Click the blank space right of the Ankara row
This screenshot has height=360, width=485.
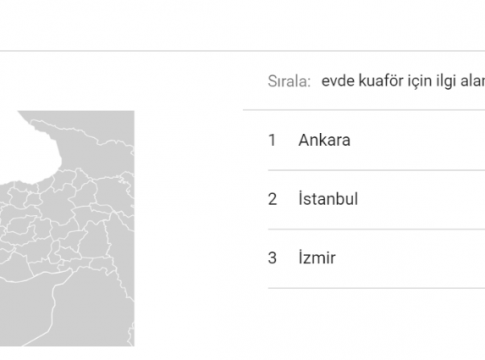tap(417, 140)
